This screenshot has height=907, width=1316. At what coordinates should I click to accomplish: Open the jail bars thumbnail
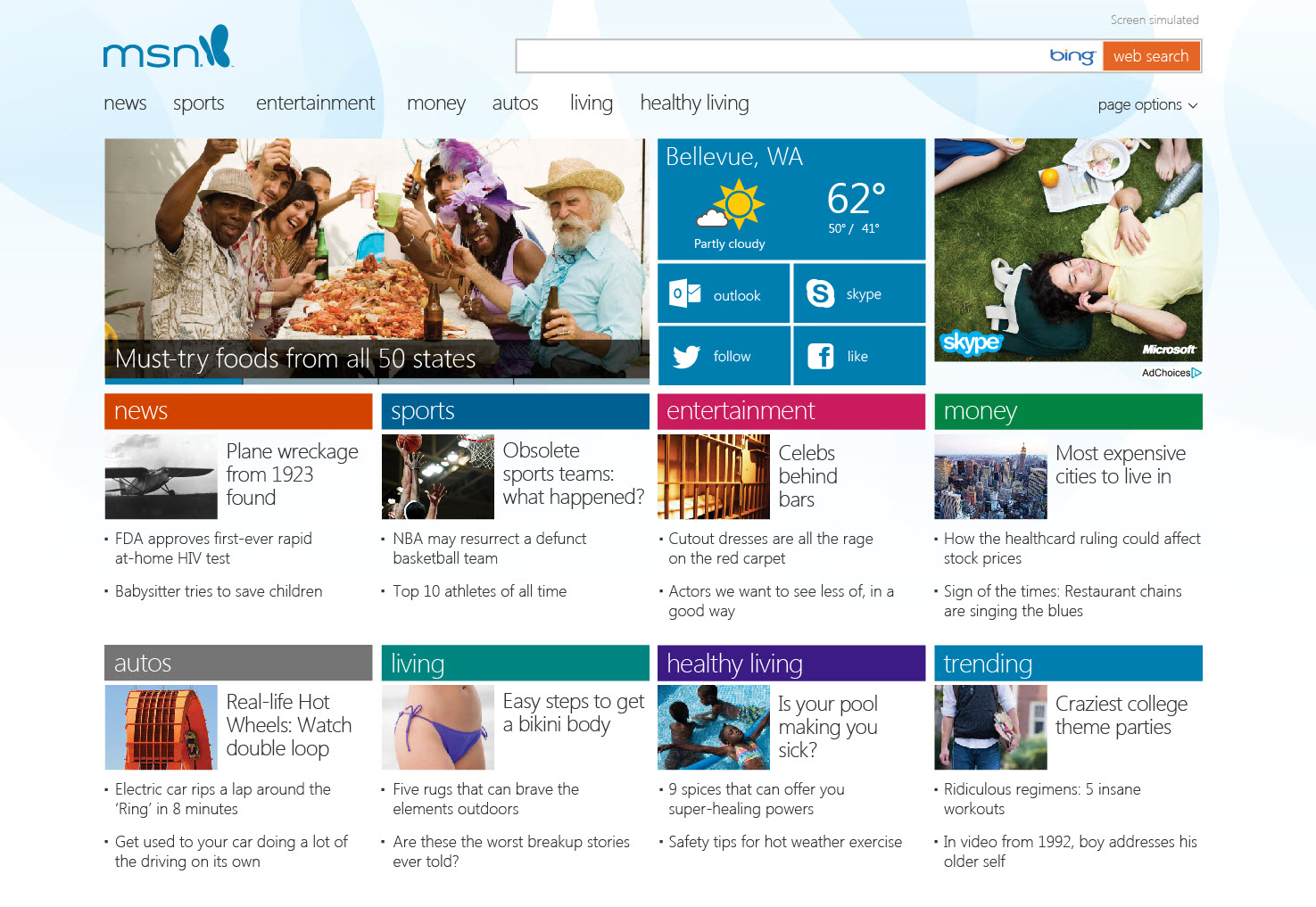pyautogui.click(x=714, y=476)
